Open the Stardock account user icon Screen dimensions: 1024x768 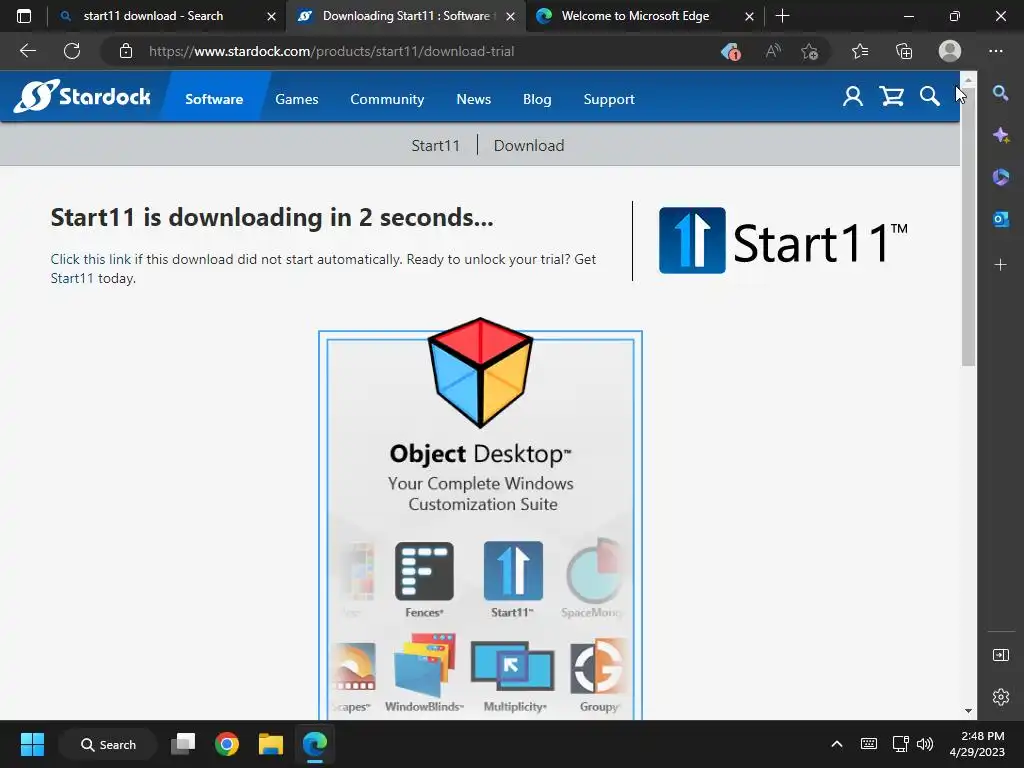(x=852, y=97)
